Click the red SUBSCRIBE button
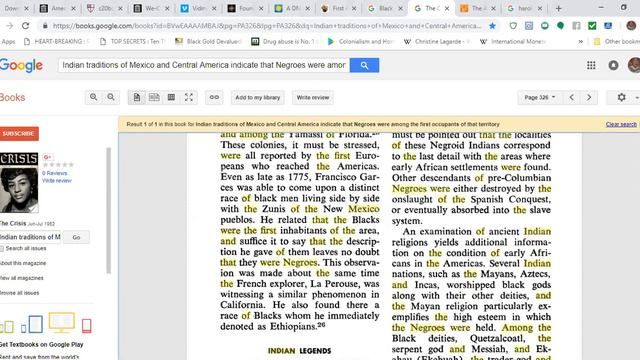Screen dimensions: 640x360 click(x=19, y=133)
